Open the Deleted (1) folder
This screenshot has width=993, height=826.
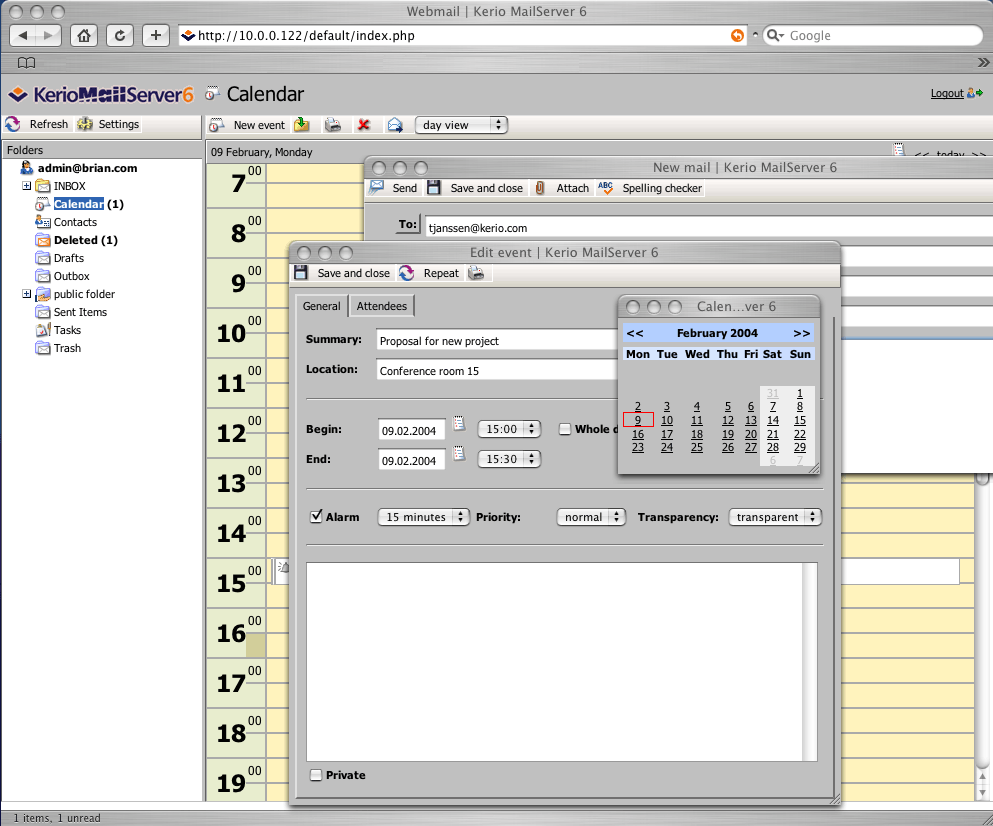(85, 240)
